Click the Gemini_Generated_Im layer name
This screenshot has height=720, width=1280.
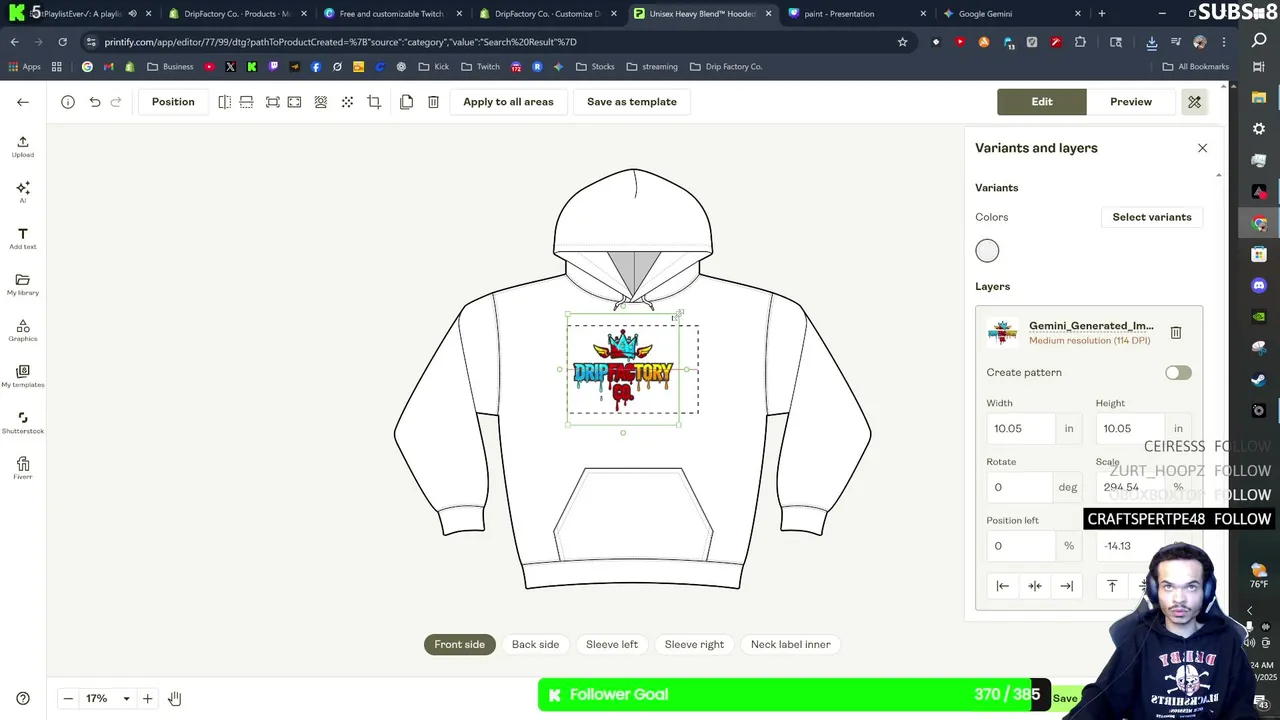click(x=1091, y=326)
